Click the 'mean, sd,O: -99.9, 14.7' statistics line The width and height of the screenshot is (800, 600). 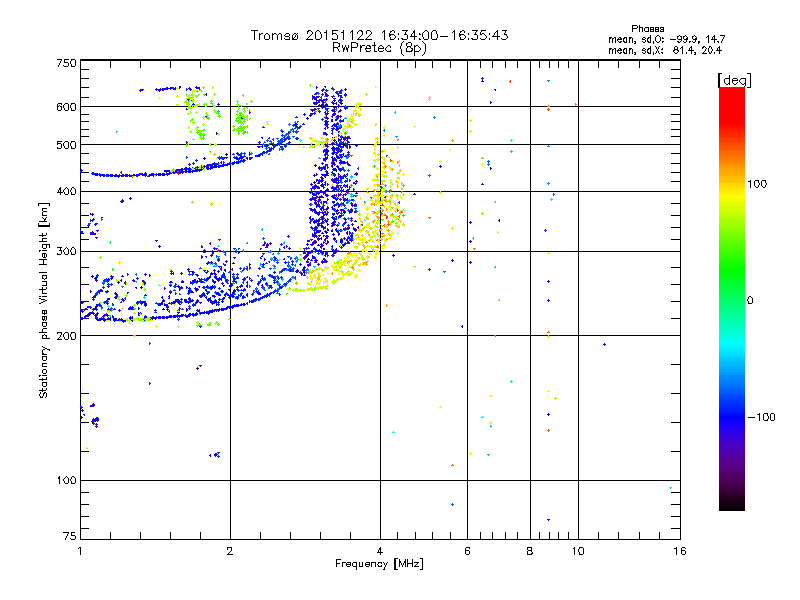[x=666, y=40]
